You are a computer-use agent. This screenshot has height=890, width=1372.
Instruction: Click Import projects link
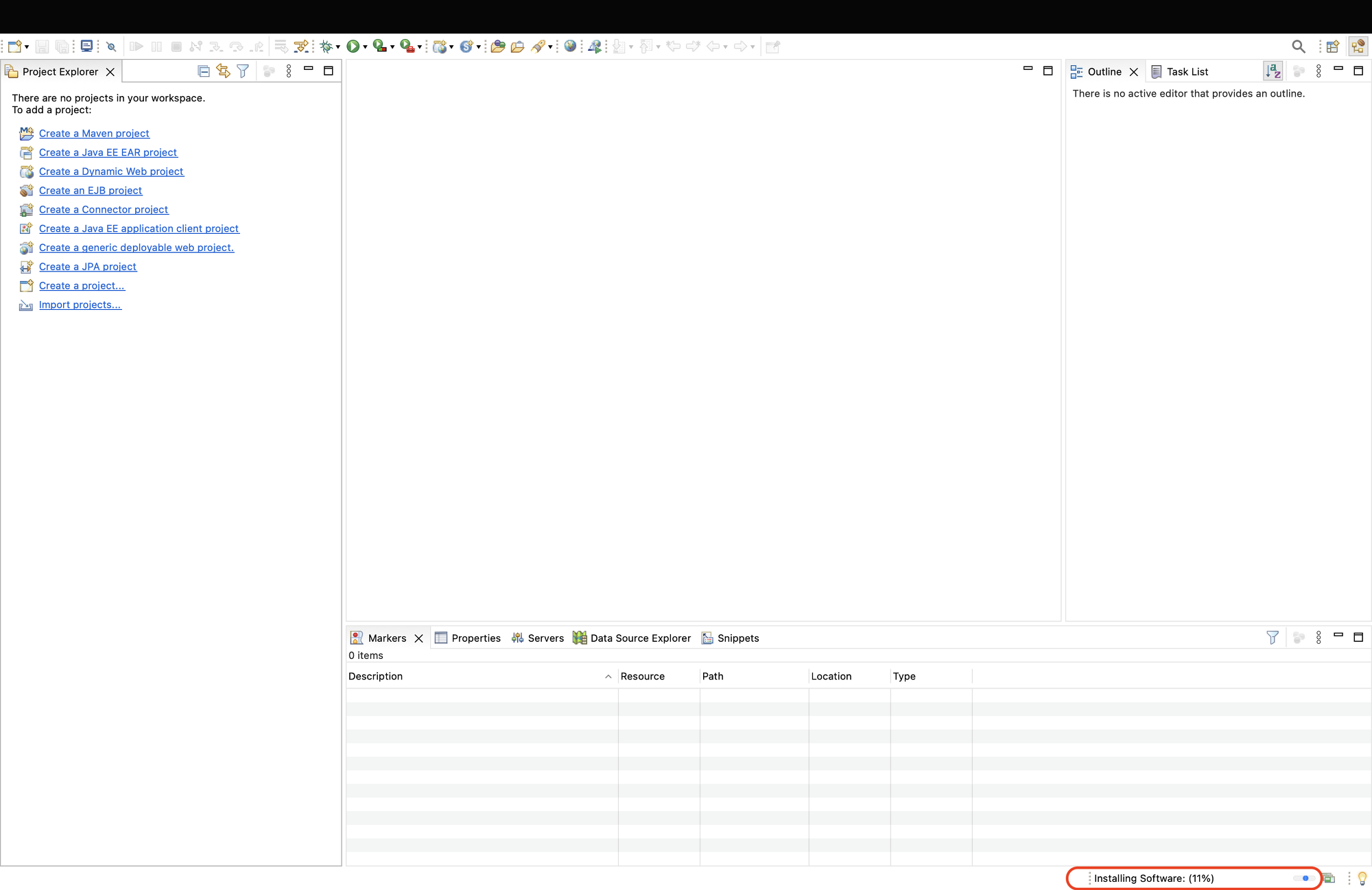pos(80,305)
